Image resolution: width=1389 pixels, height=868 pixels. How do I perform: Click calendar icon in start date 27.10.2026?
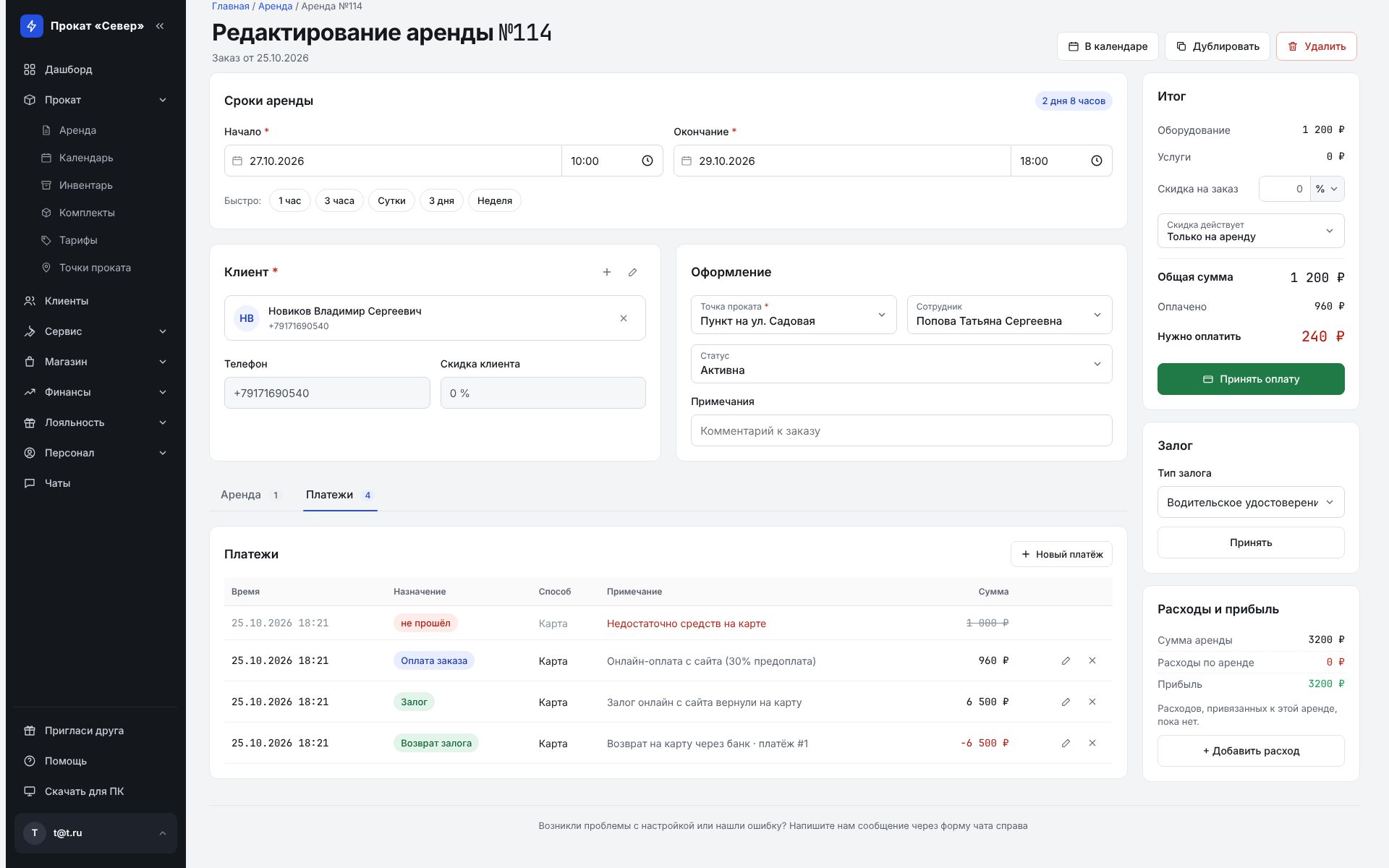237,161
